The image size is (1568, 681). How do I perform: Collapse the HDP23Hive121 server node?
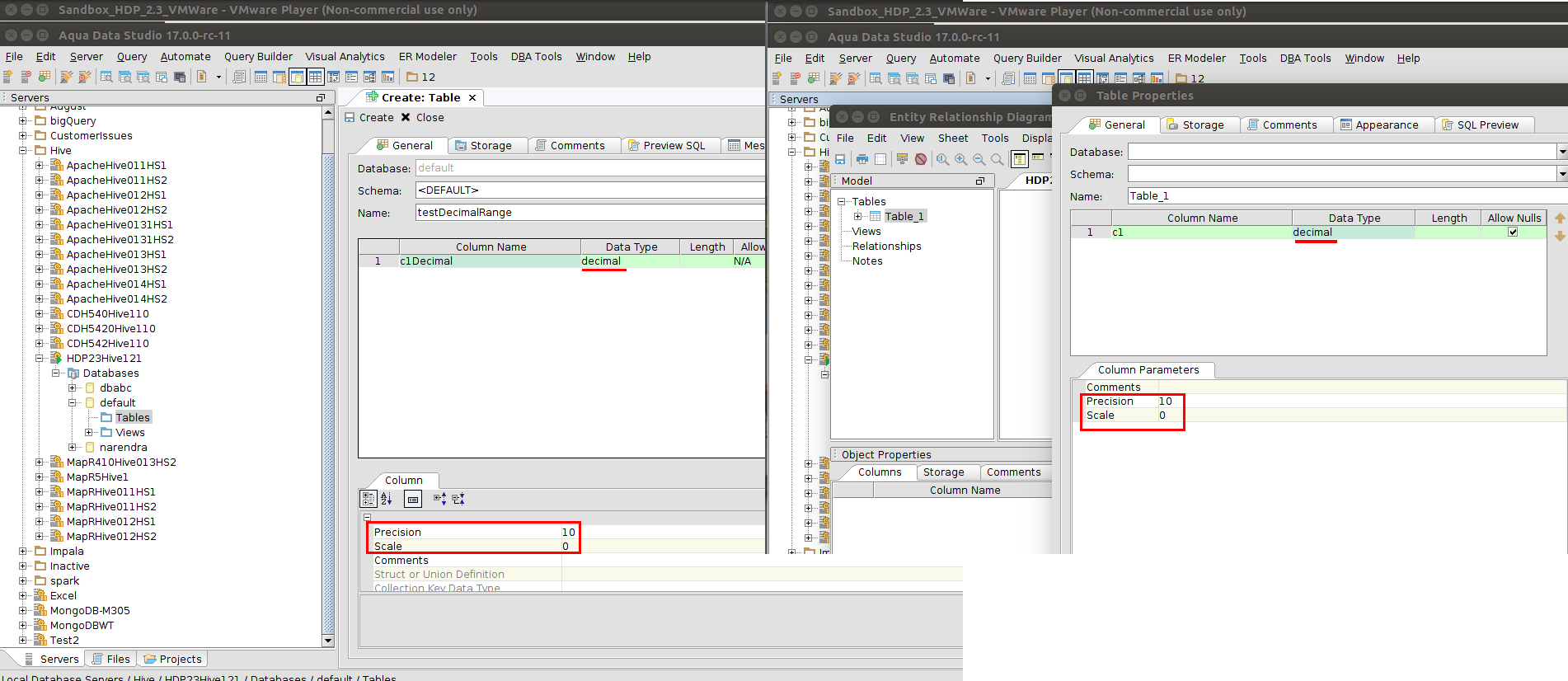(x=40, y=359)
